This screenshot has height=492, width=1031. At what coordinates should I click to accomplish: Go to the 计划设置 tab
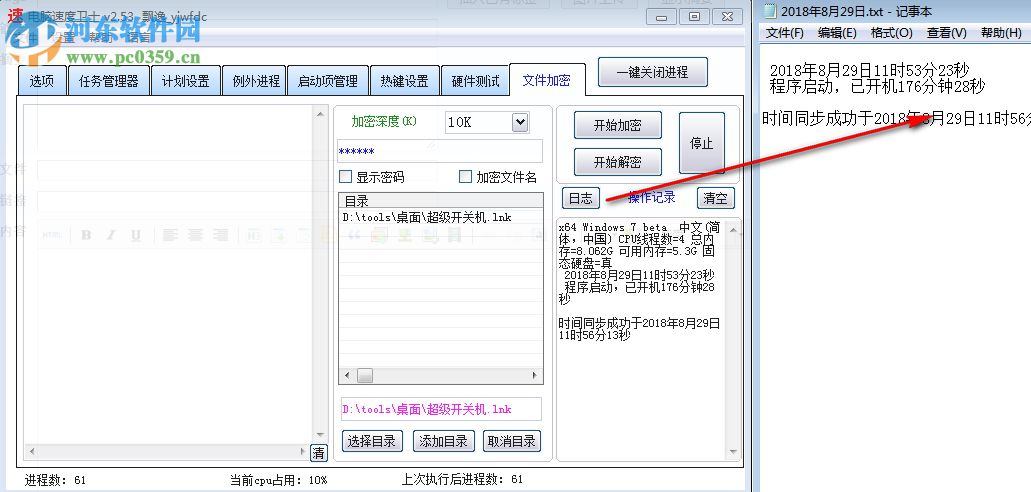pos(185,82)
